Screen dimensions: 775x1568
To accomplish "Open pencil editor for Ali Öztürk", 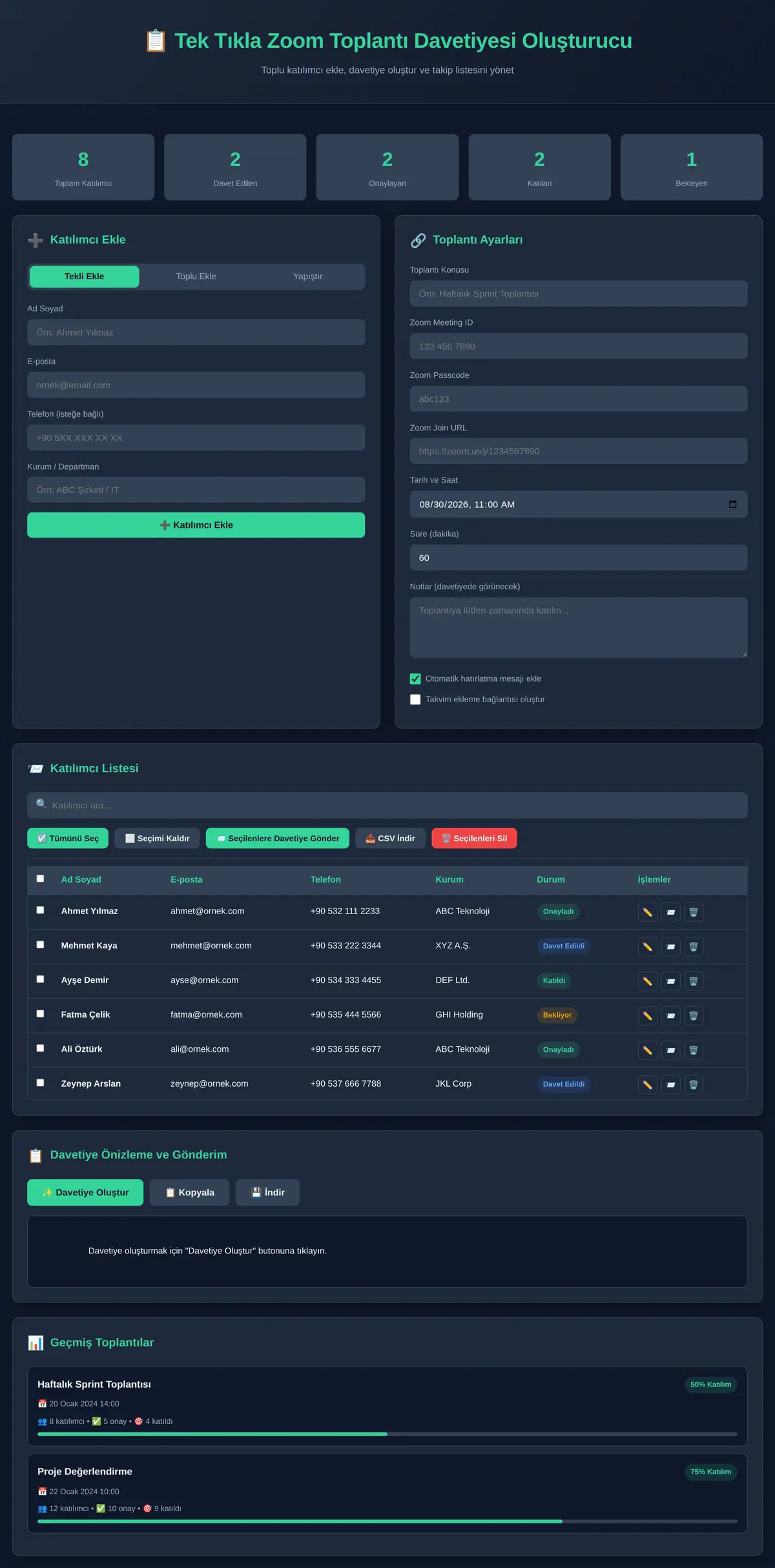I will coord(647,1050).
